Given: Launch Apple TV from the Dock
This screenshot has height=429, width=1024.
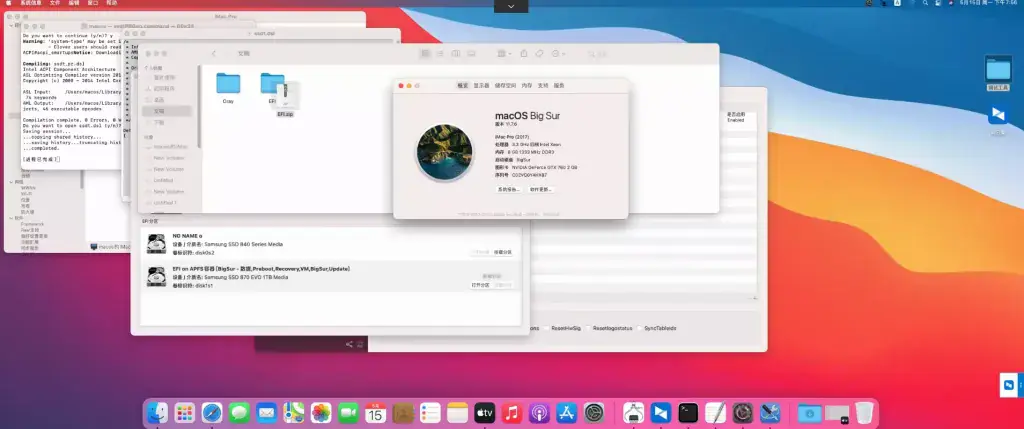Looking at the screenshot, I should 485,413.
